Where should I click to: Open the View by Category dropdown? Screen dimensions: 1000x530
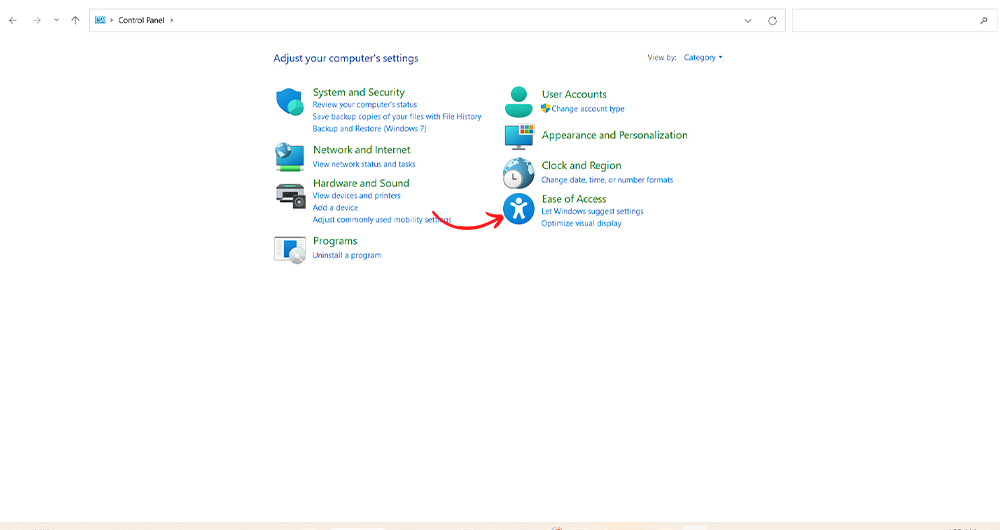703,57
